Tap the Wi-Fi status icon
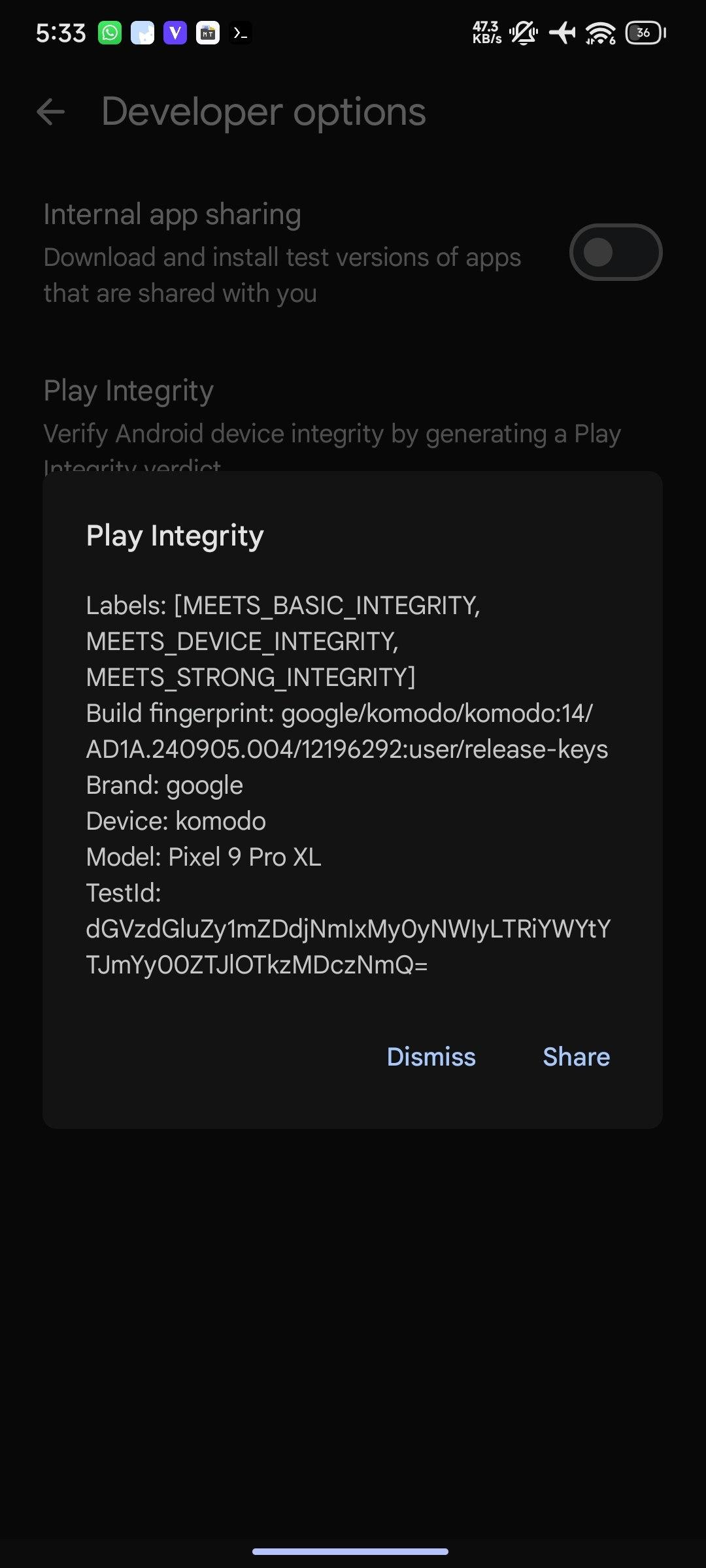This screenshot has height=1568, width=706. click(x=600, y=33)
